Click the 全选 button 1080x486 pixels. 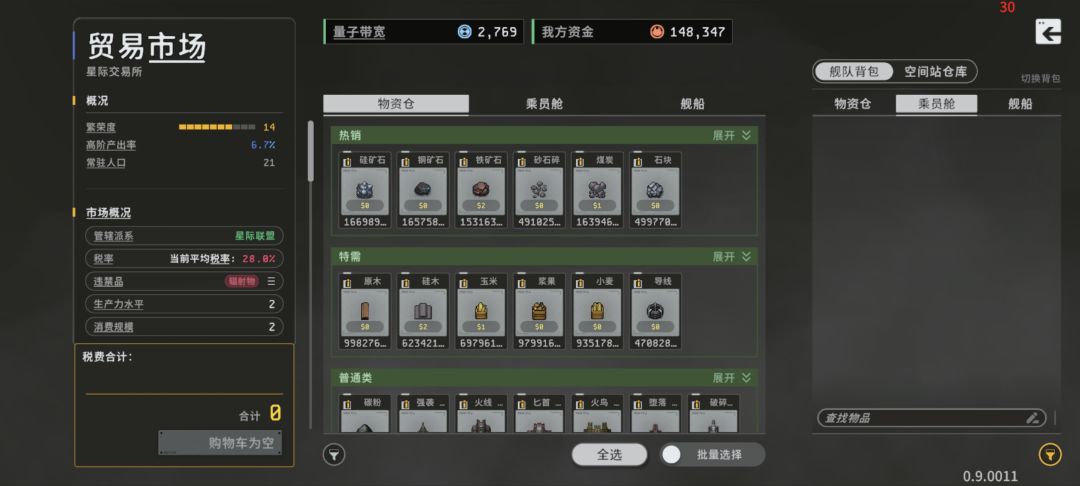(x=610, y=454)
